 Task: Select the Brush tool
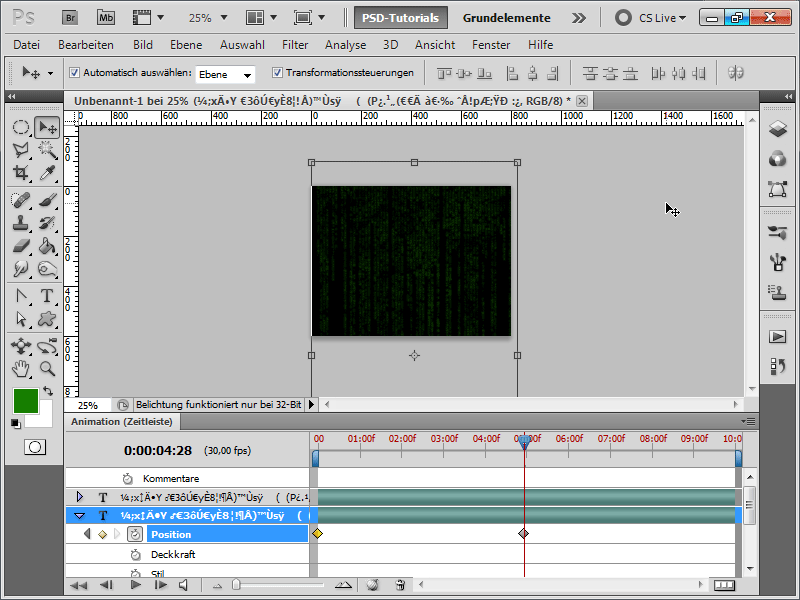tap(47, 200)
